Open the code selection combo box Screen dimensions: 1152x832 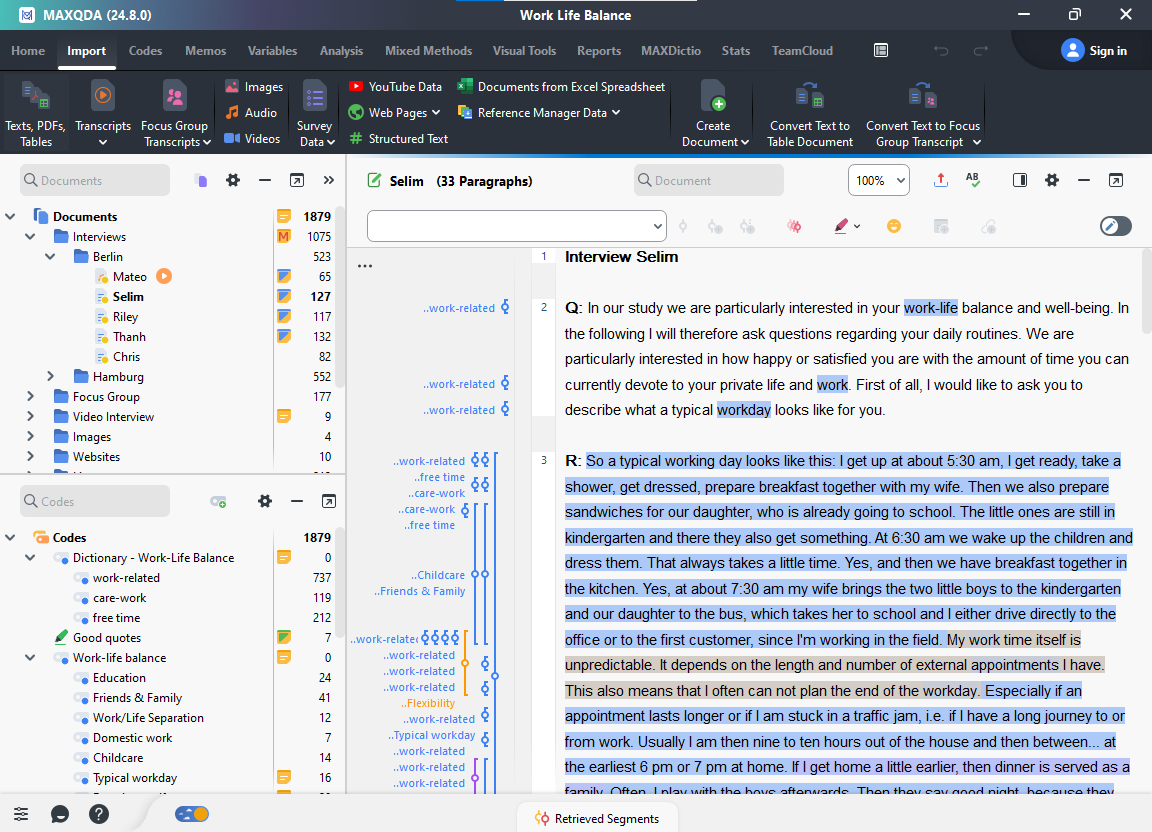point(516,226)
